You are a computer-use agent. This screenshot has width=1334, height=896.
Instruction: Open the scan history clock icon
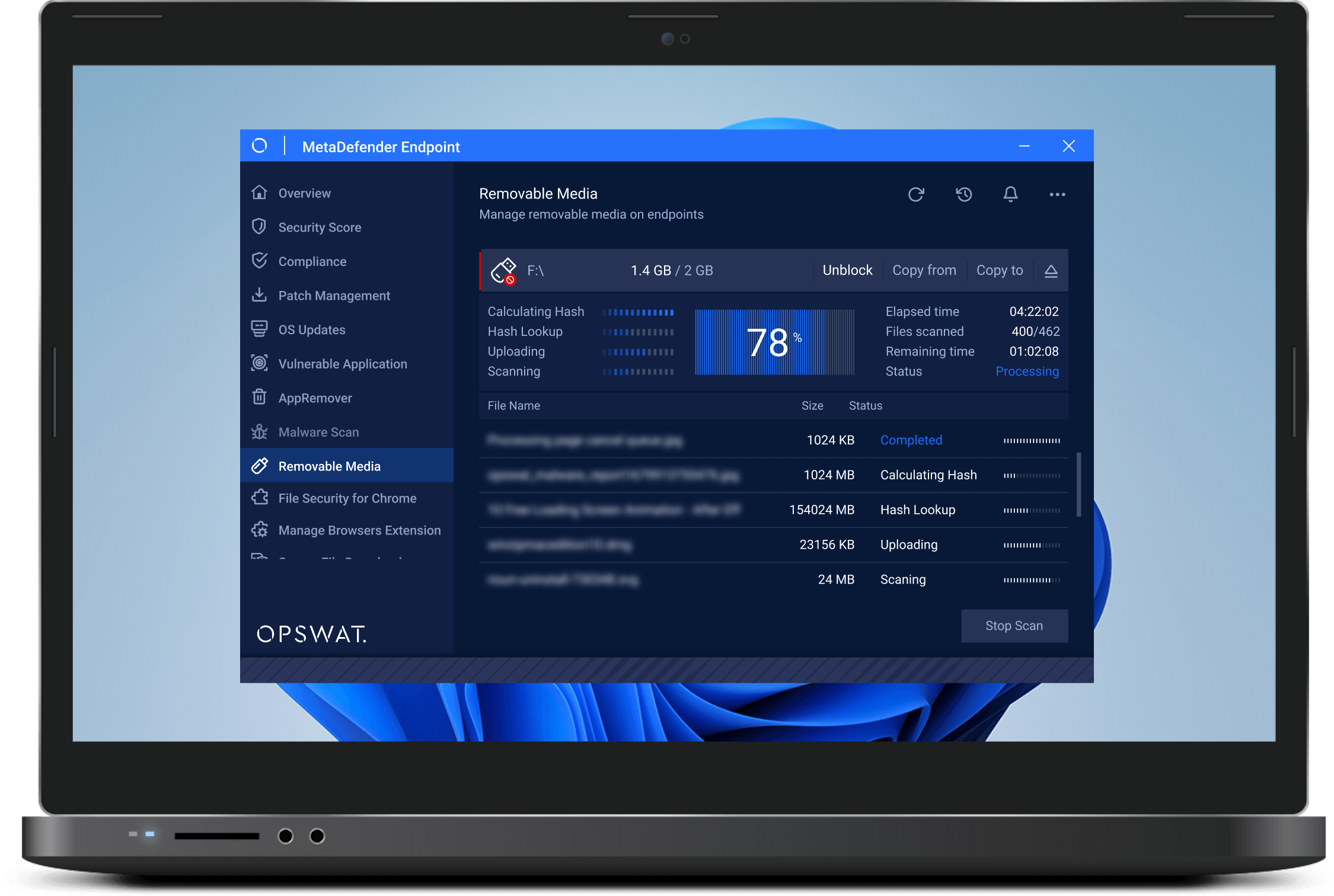pyautogui.click(x=963, y=194)
